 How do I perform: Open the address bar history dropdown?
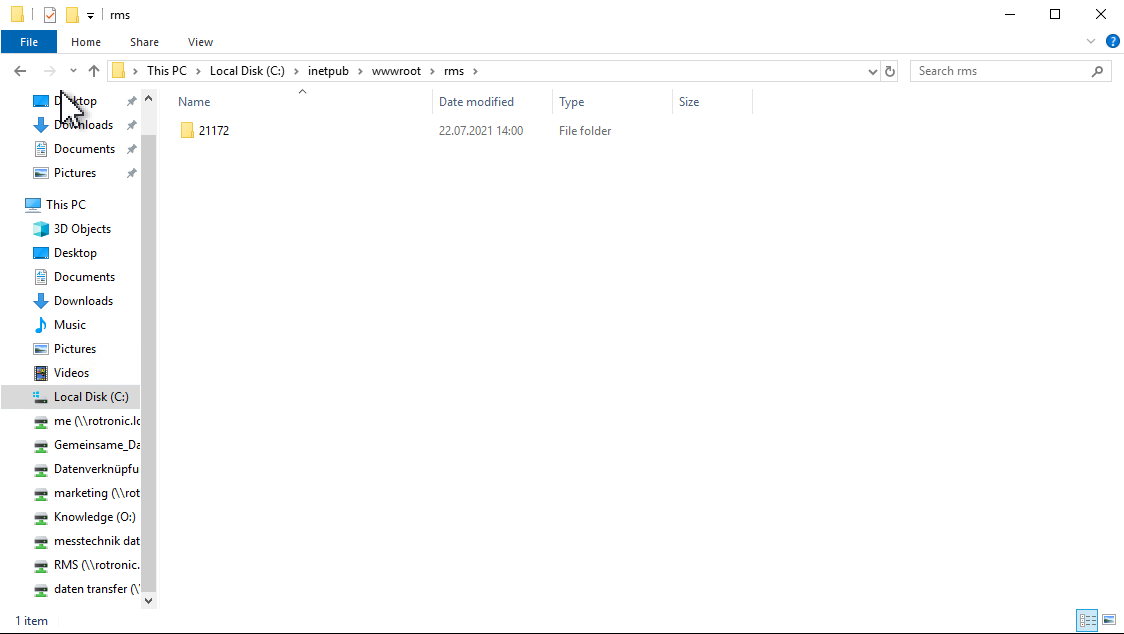[x=872, y=71]
